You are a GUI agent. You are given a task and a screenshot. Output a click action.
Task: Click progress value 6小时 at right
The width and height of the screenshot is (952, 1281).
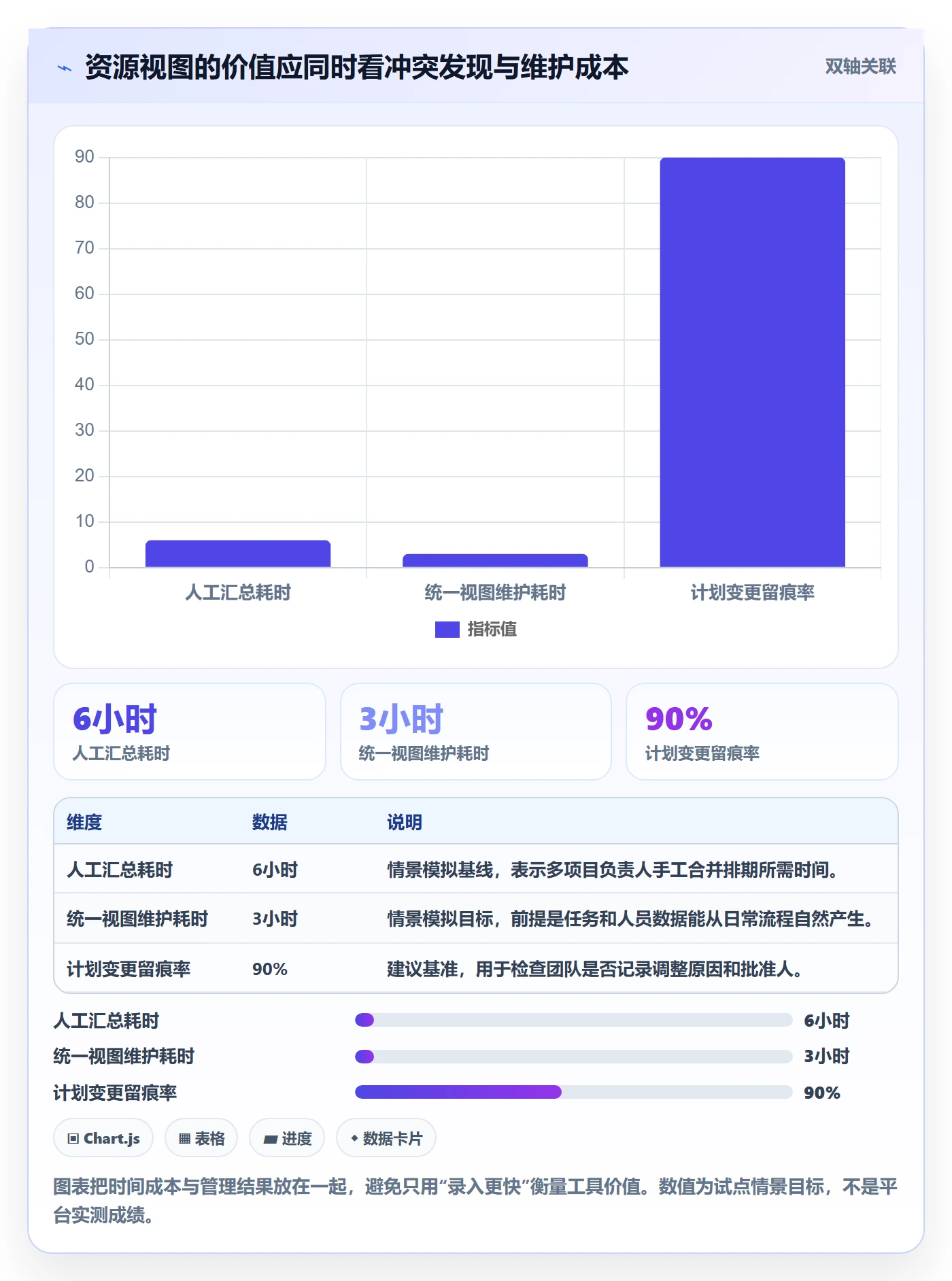(x=827, y=1021)
